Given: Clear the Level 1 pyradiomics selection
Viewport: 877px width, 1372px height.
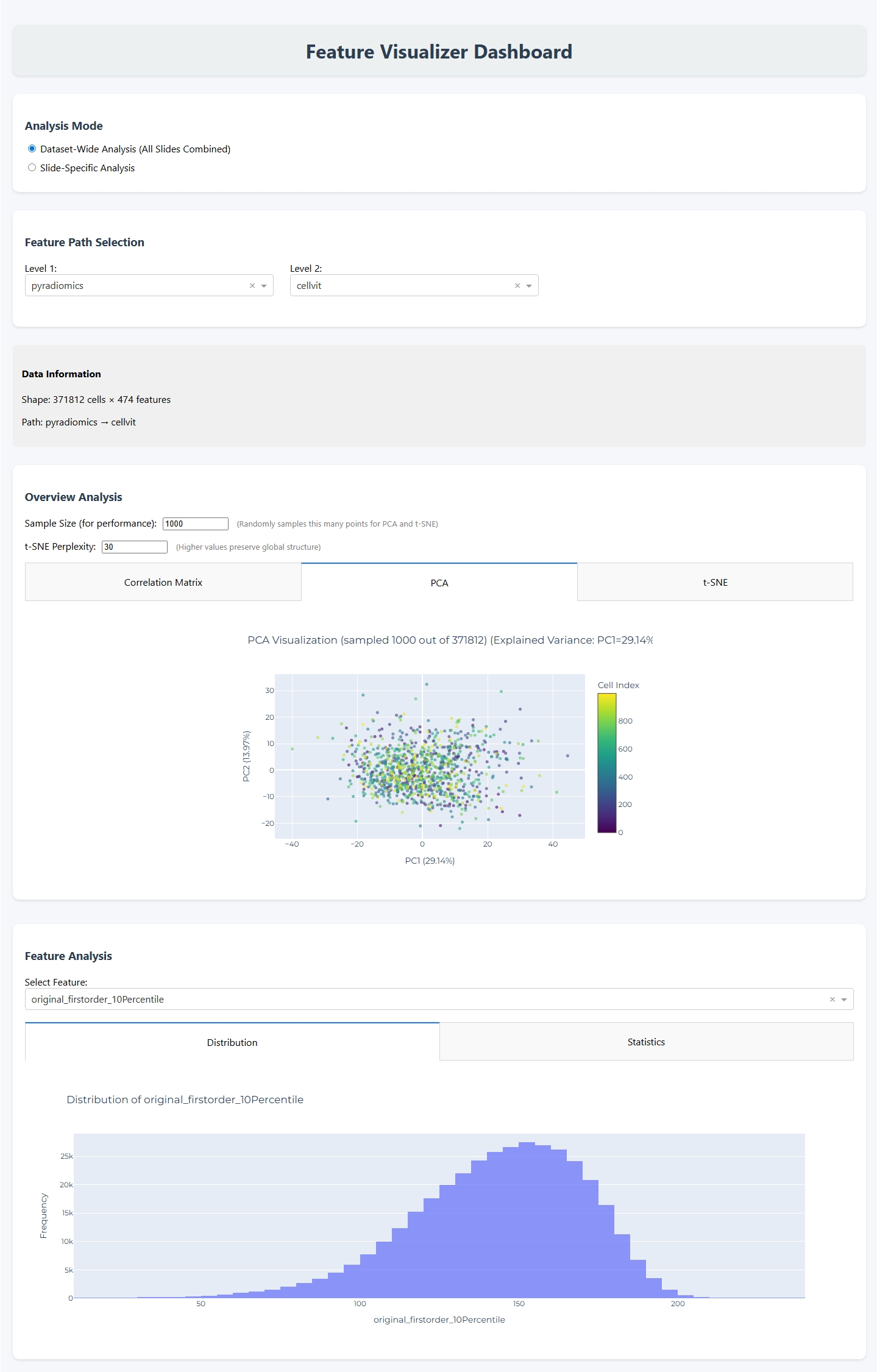Looking at the screenshot, I should (x=252, y=286).
